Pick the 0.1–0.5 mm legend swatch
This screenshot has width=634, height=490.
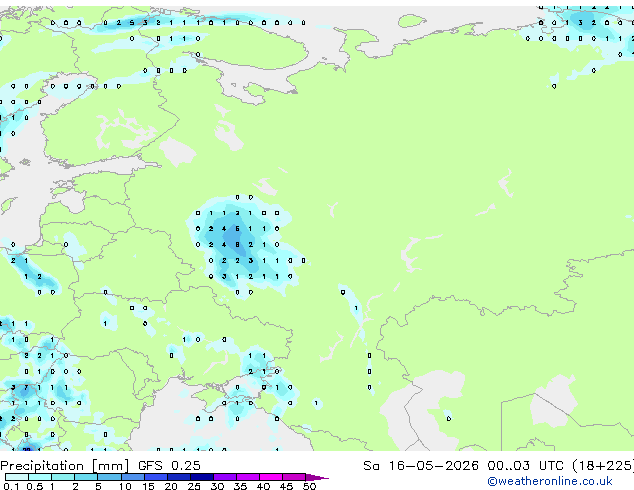point(17,477)
